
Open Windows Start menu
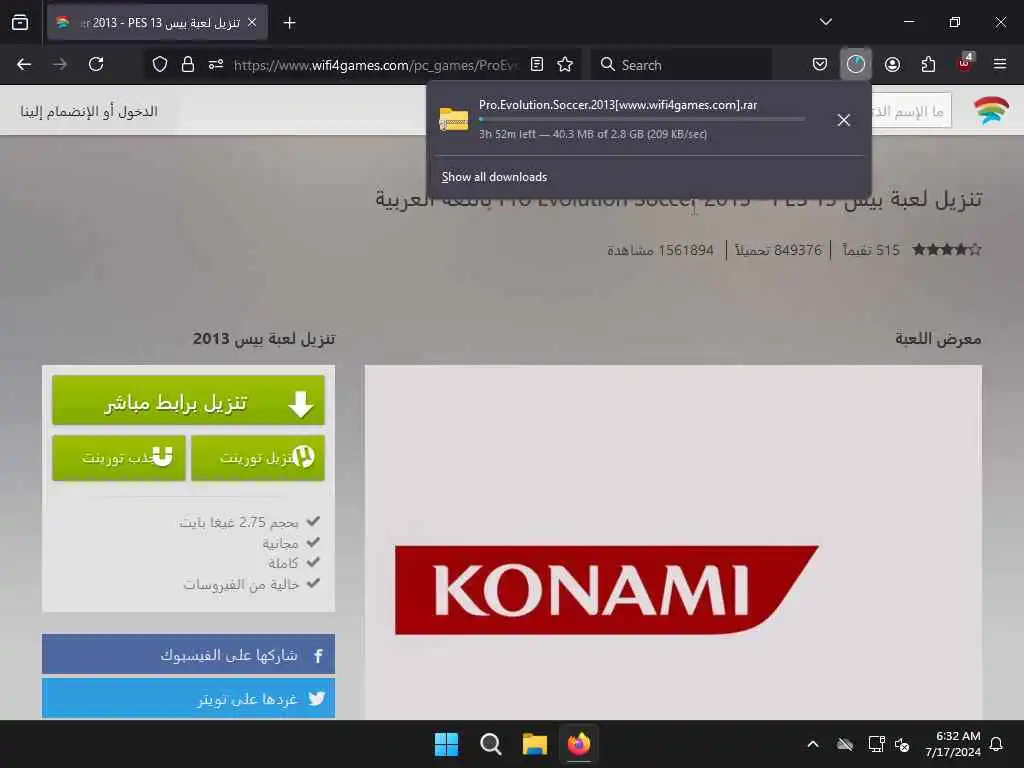pyautogui.click(x=447, y=744)
